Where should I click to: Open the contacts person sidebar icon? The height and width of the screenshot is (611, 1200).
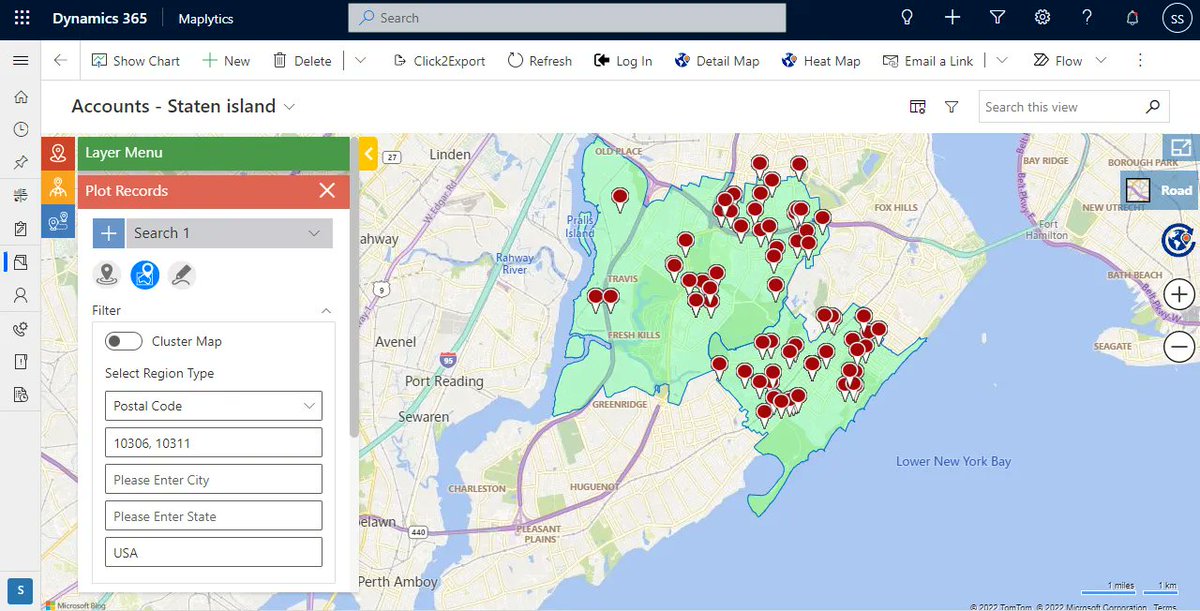tap(20, 295)
